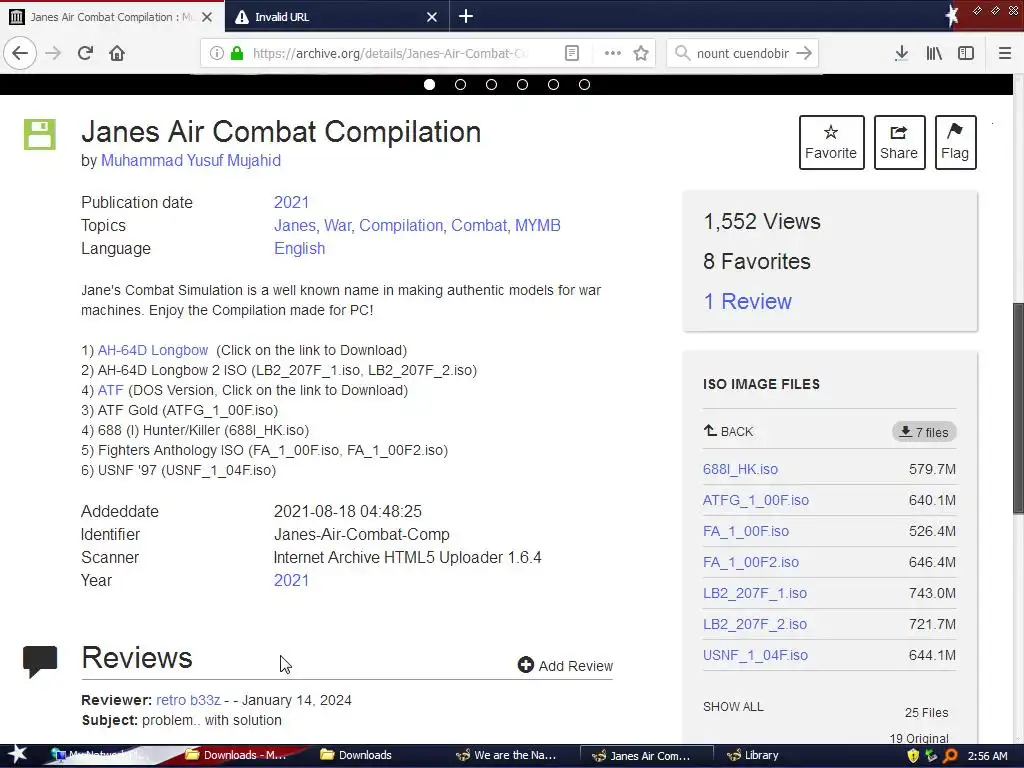Open the Library bookmarks icon
Image resolution: width=1024 pixels, height=768 pixels.
(x=934, y=53)
